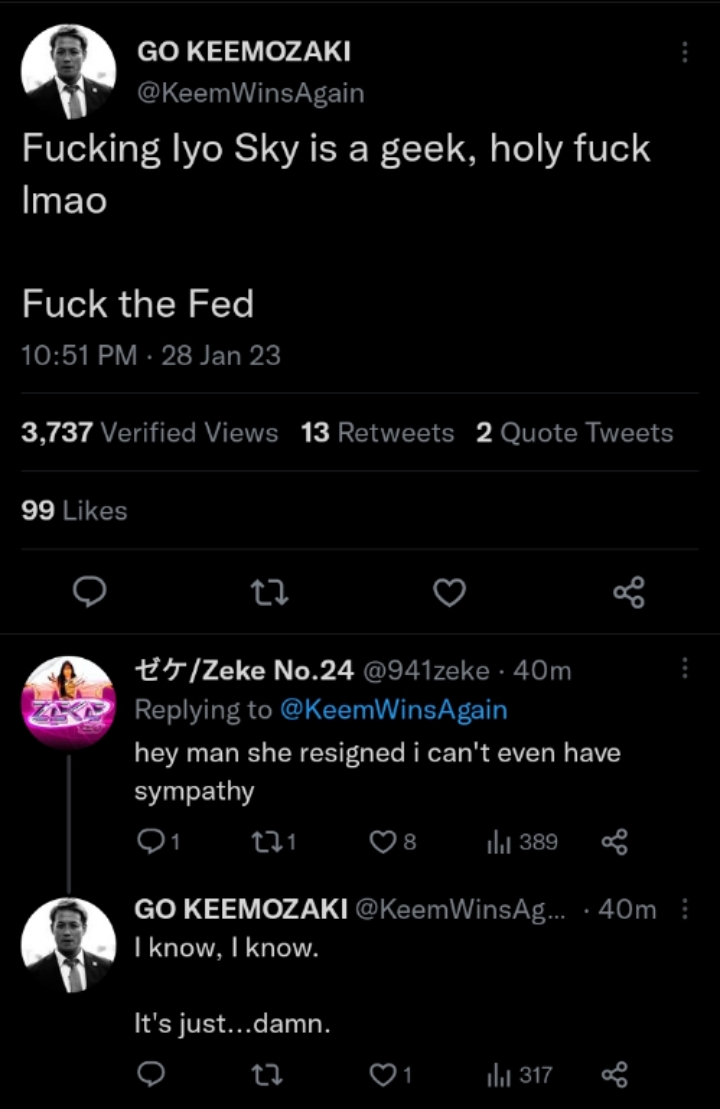This screenshot has width=720, height=1109.
Task: Share Zeke No.24's reply
Action: (x=612, y=842)
